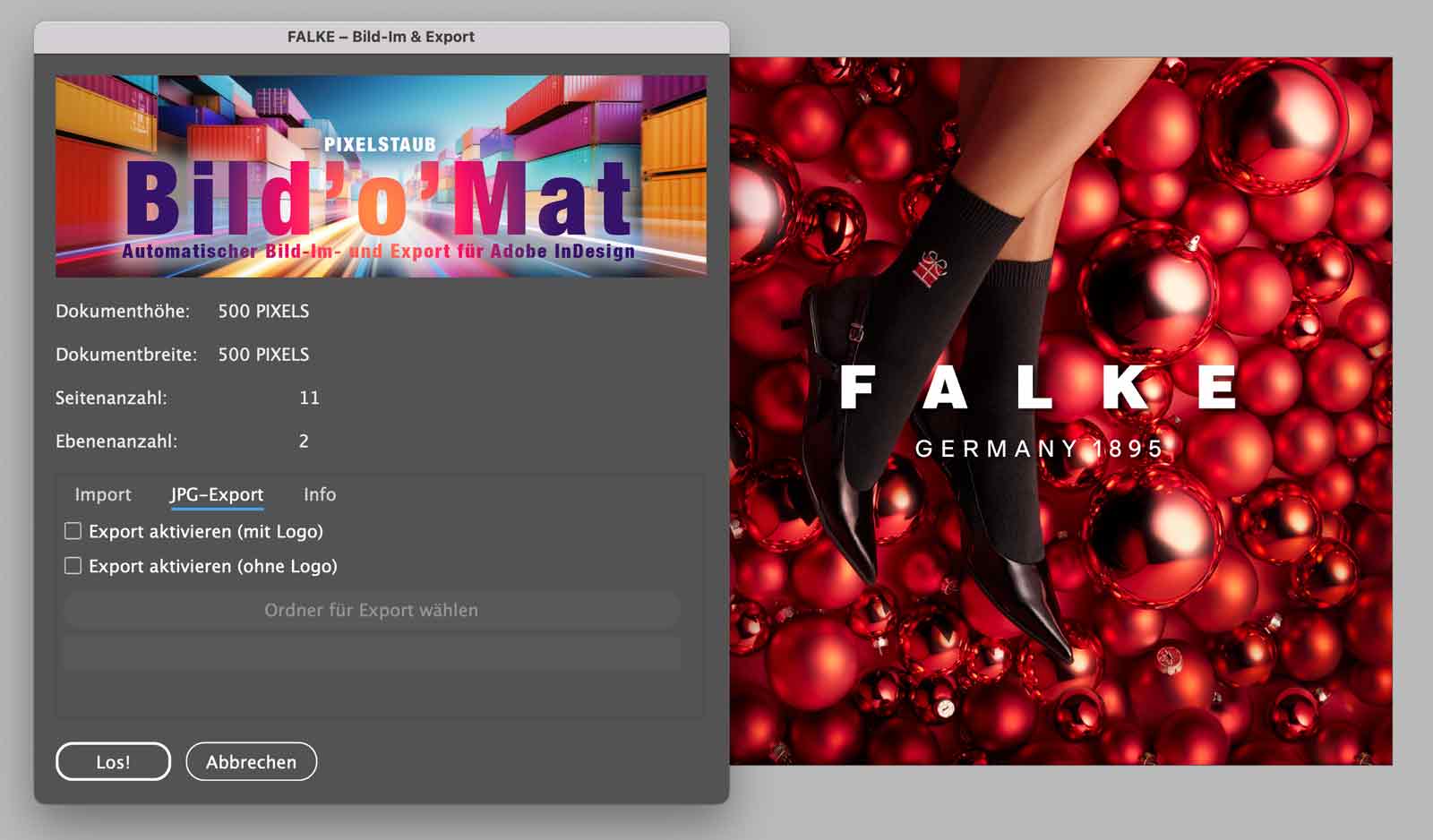Open the Info tab

pos(320,494)
